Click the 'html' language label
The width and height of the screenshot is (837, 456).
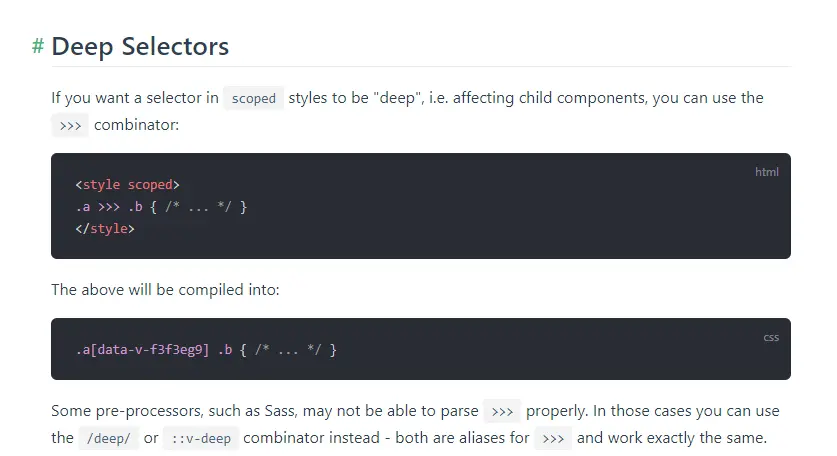[766, 172]
